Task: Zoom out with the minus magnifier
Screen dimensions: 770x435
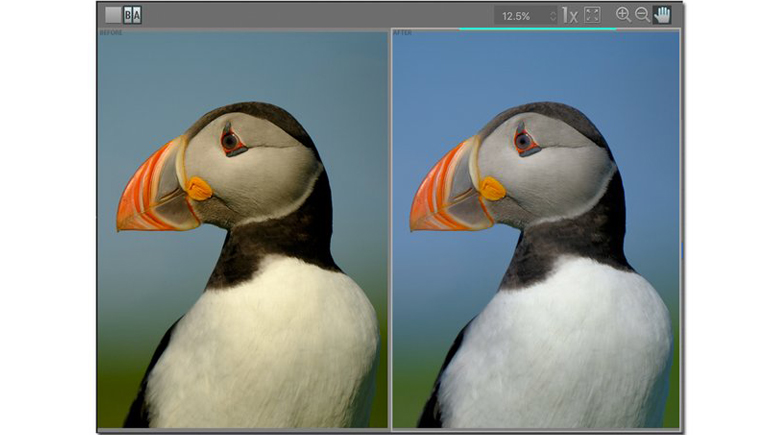Action: click(x=643, y=15)
